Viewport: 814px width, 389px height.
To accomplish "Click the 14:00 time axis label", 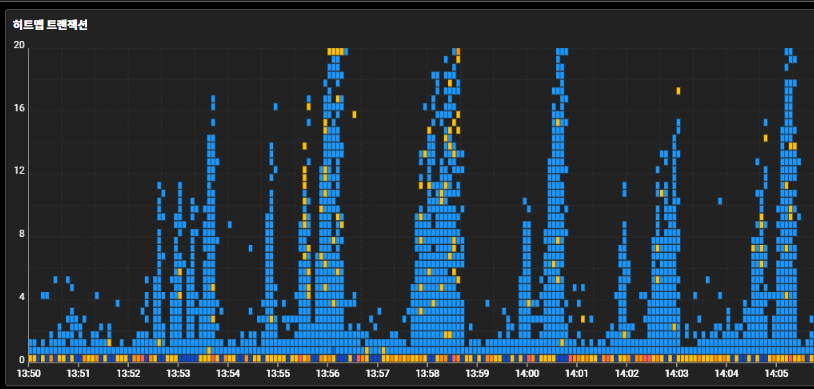I will (526, 373).
